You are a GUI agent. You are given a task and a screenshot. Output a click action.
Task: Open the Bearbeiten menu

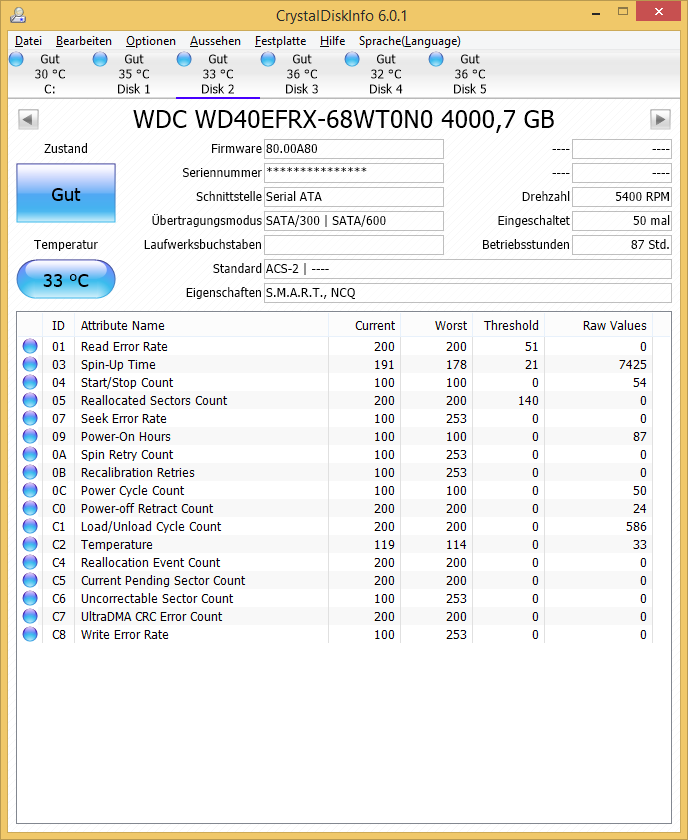coord(84,41)
